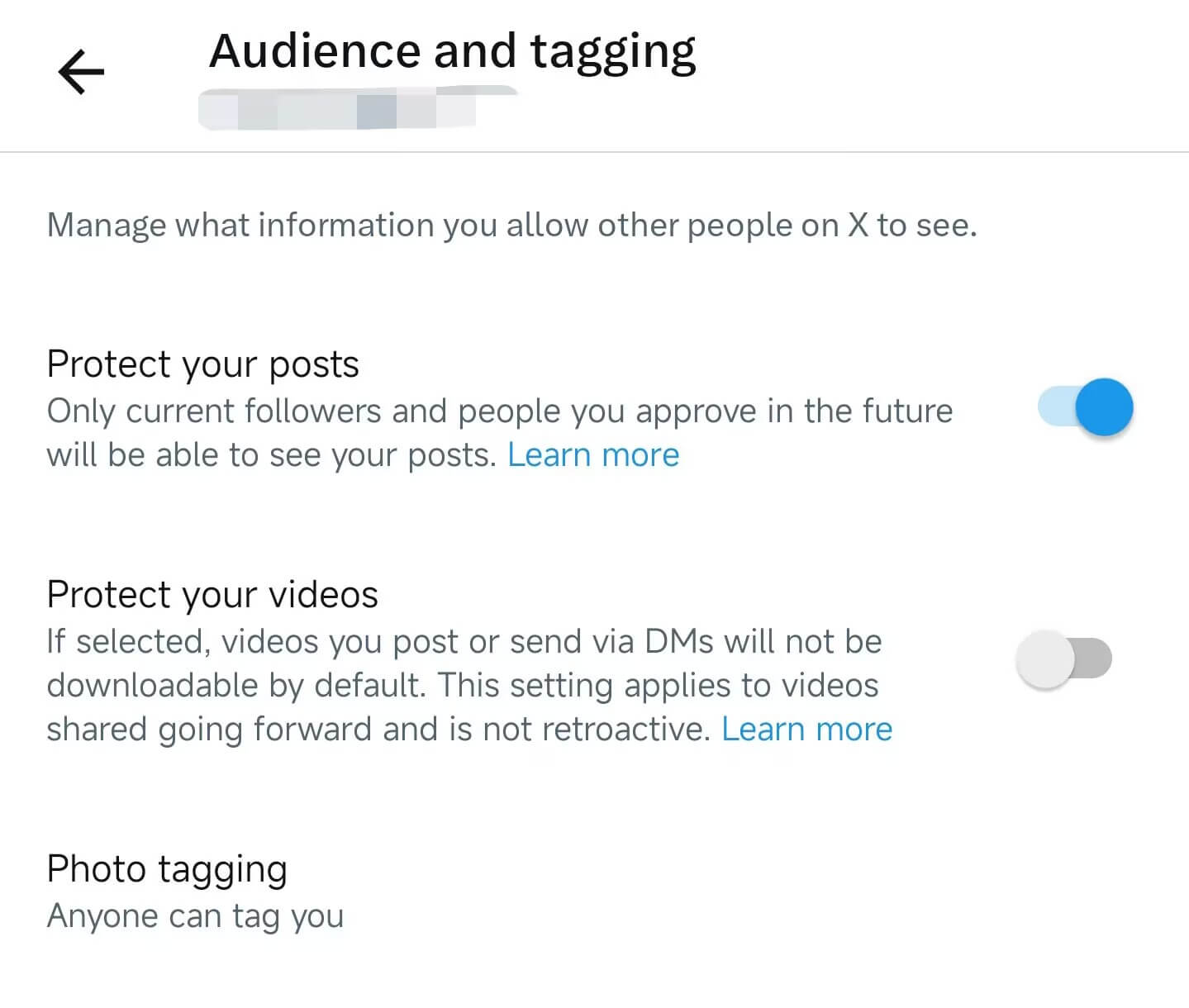1189x1008 pixels.
Task: Click the gray video toggle knob
Action: (1046, 656)
